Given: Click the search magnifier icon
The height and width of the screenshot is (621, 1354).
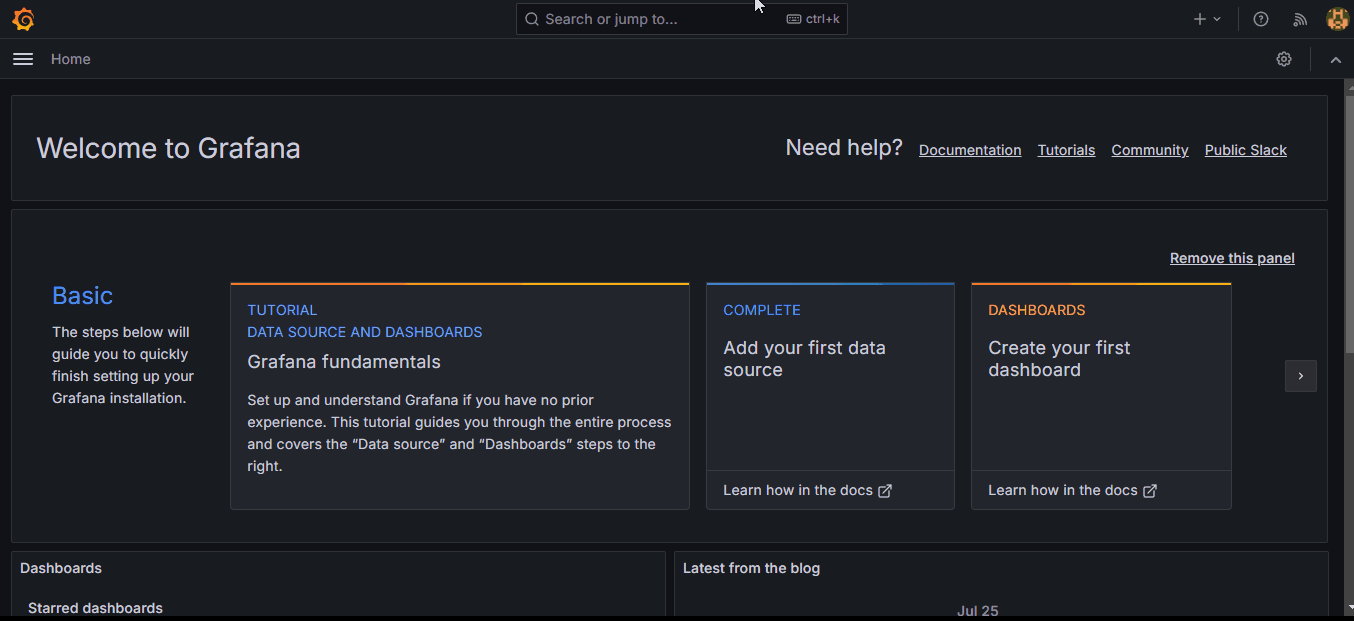Looking at the screenshot, I should coord(532,19).
